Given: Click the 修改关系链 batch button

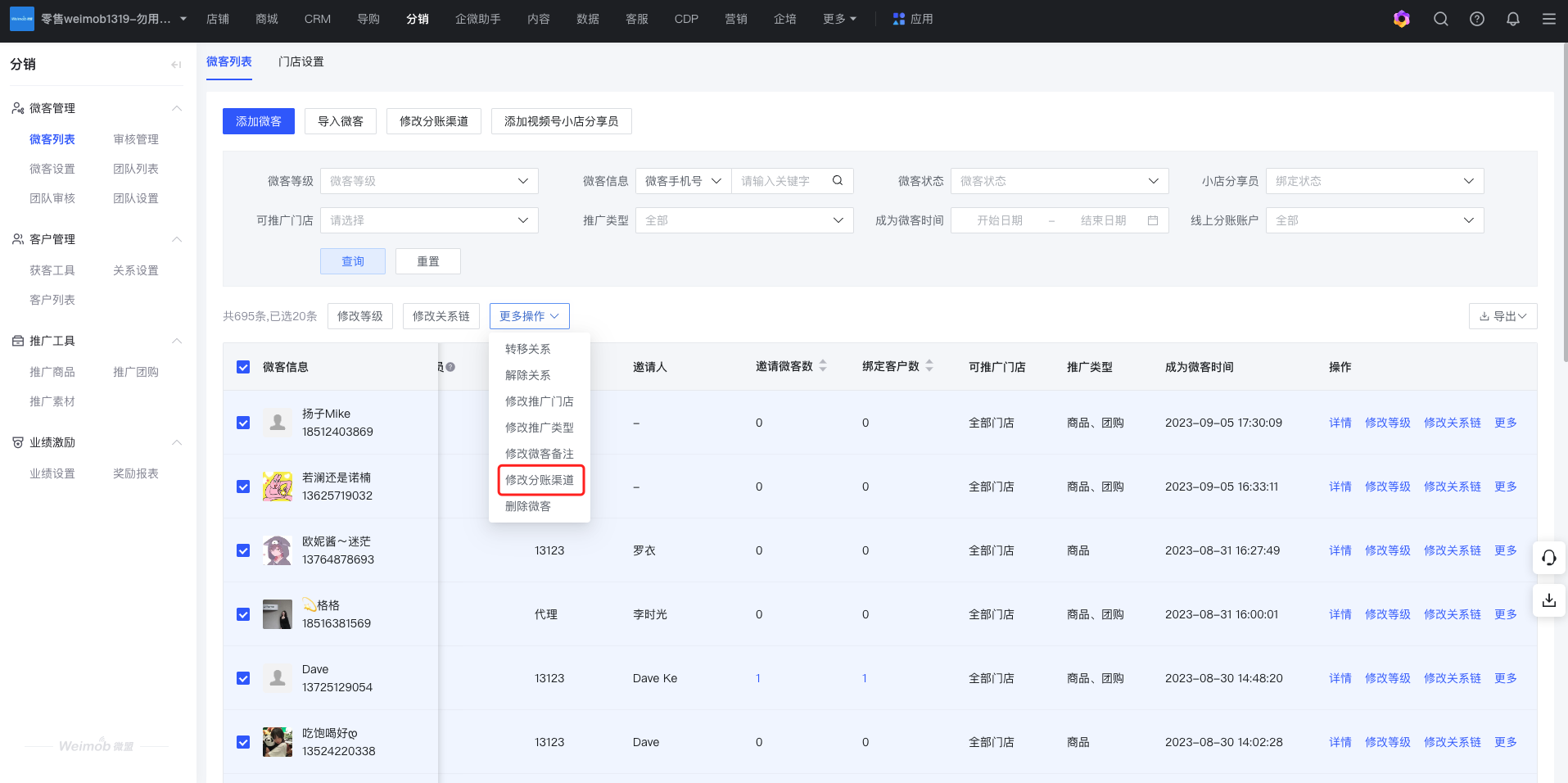Looking at the screenshot, I should pyautogui.click(x=441, y=316).
